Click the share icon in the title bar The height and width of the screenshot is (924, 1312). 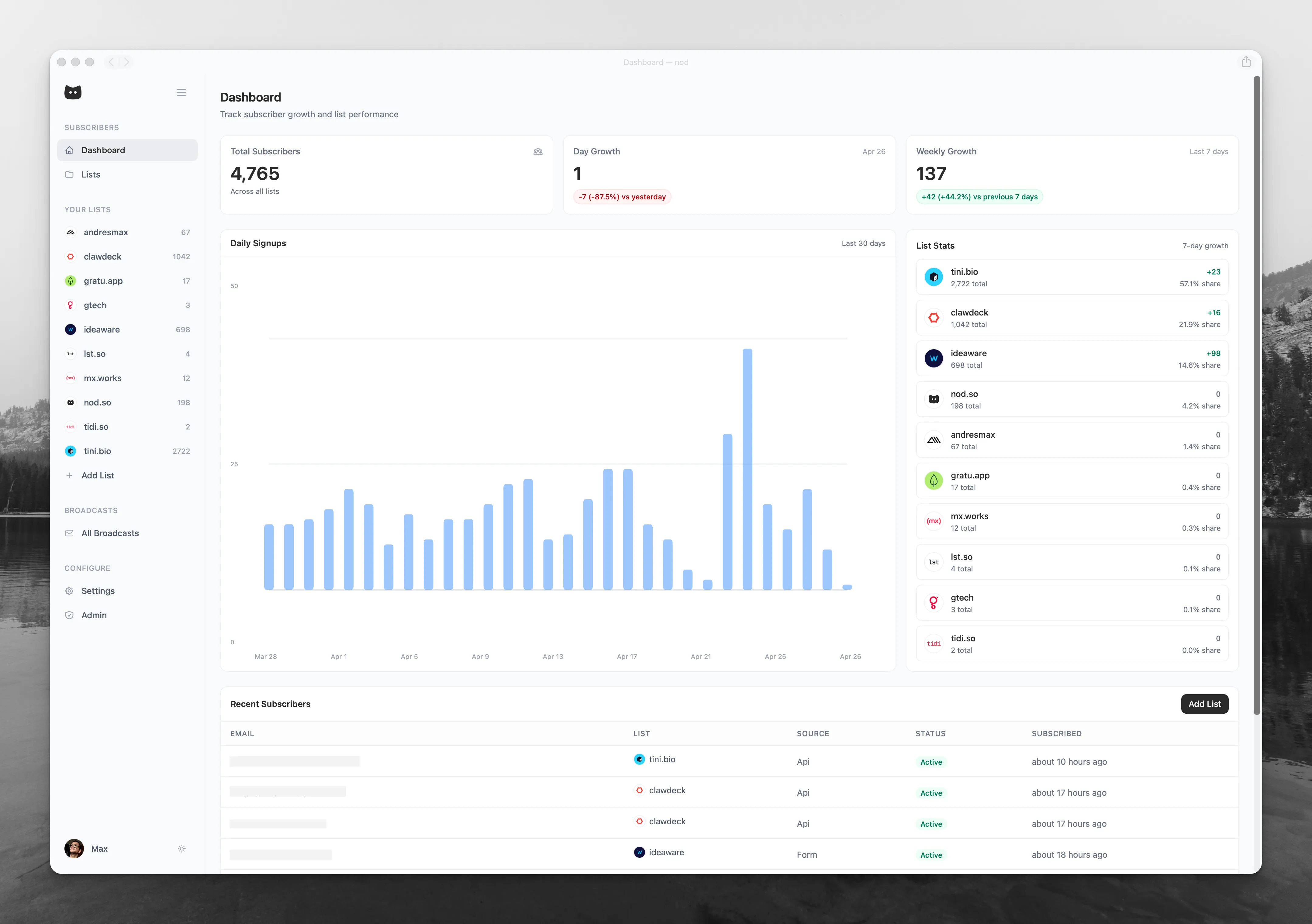1246,62
